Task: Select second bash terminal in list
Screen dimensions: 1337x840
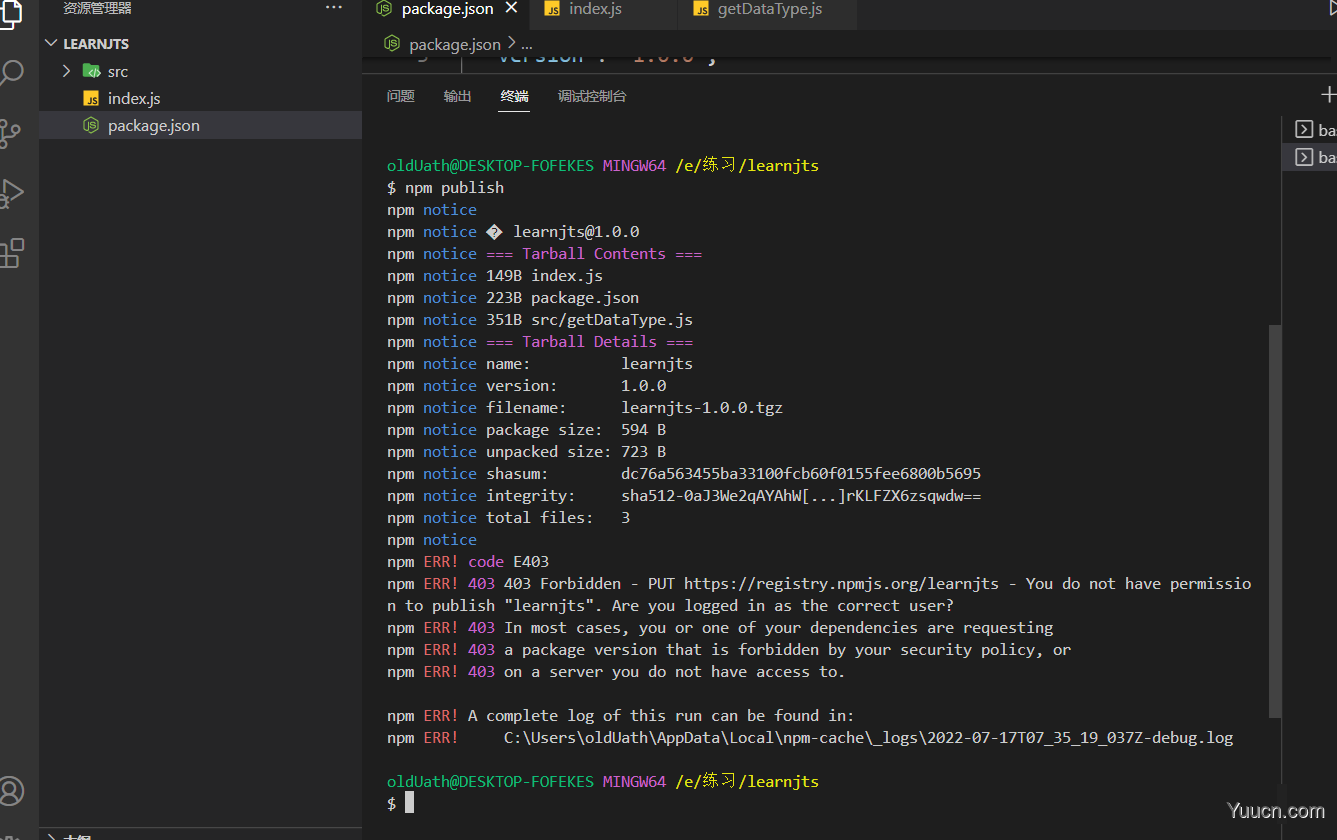Action: [x=1310, y=157]
